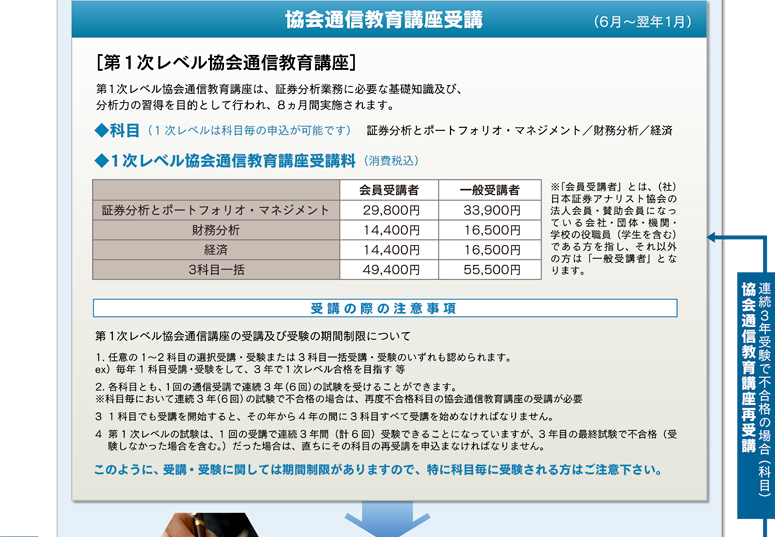Click the 会員受講者 column header
The height and width of the screenshot is (537, 775).
(x=389, y=190)
